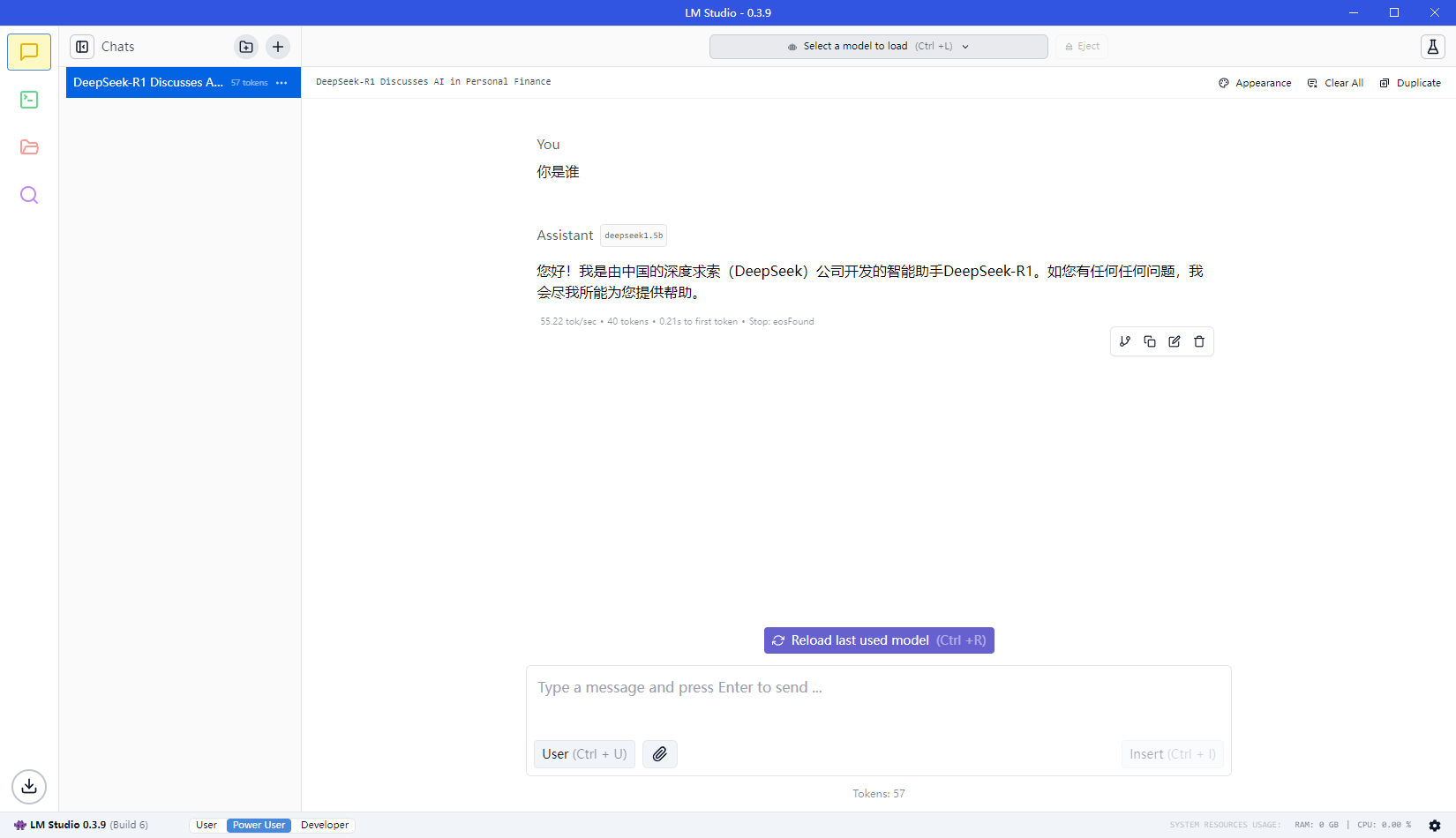1456x838 pixels.
Task: Open the Downloads icon at bottom-left
Action: click(29, 786)
